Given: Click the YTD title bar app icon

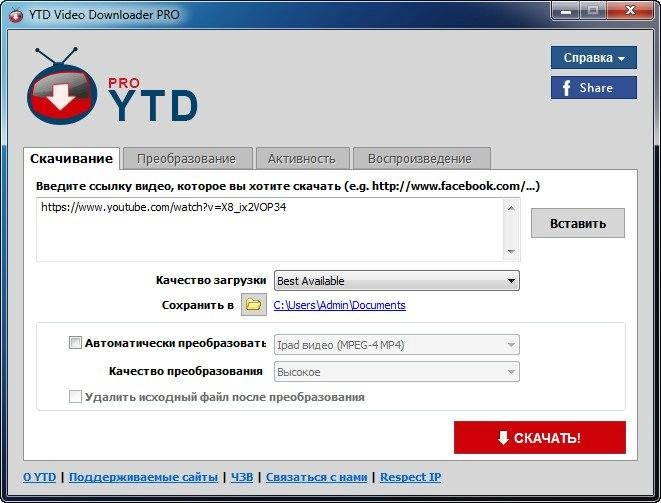Looking at the screenshot, I should (16, 16).
